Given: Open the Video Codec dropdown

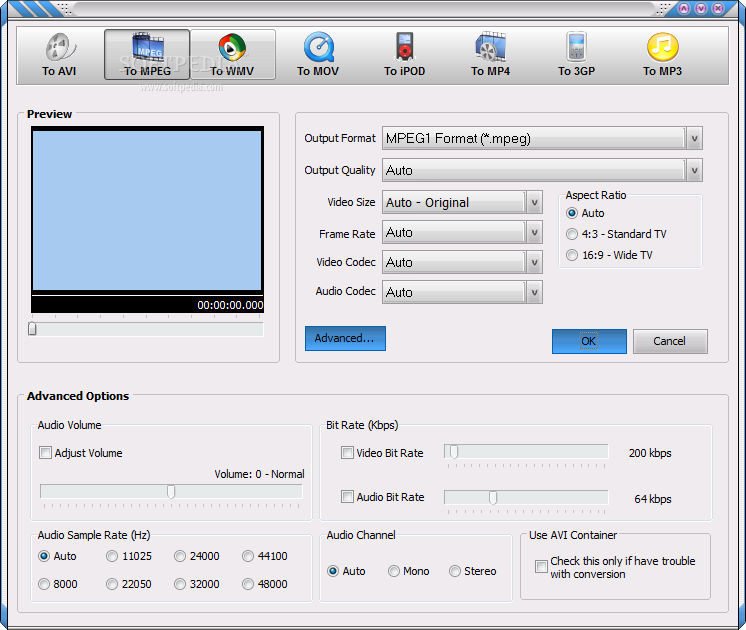Looking at the screenshot, I should pos(534,262).
